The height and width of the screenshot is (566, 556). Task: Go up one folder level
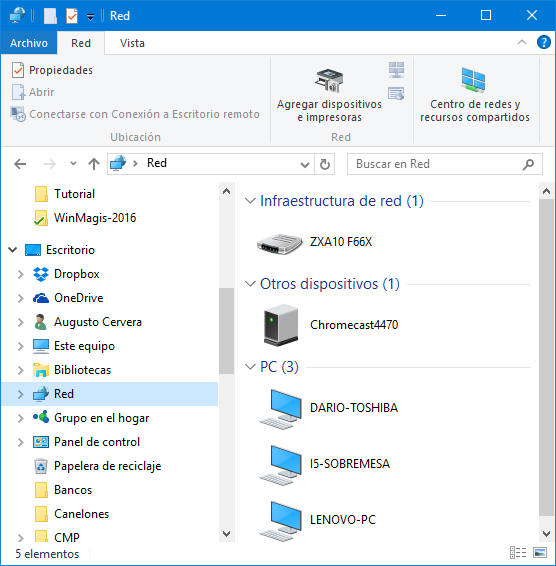click(x=94, y=164)
